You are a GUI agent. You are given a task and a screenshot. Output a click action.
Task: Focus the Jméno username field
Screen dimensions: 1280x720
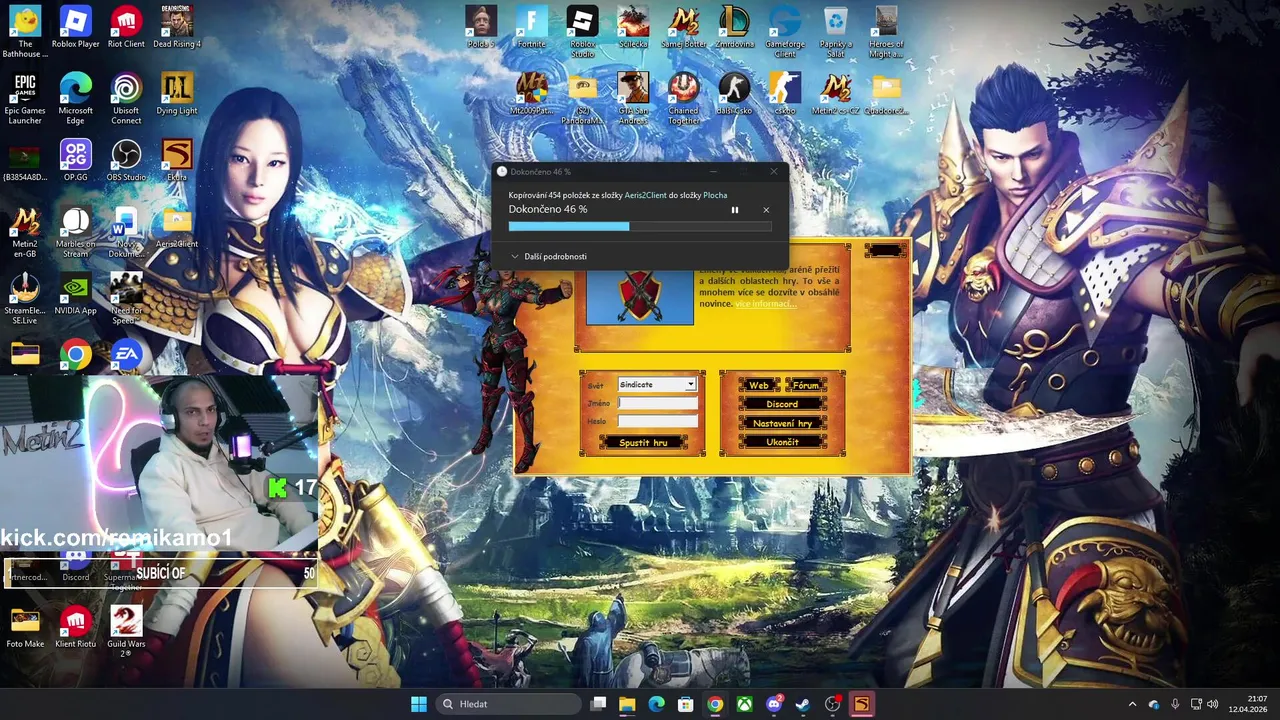[x=657, y=403]
